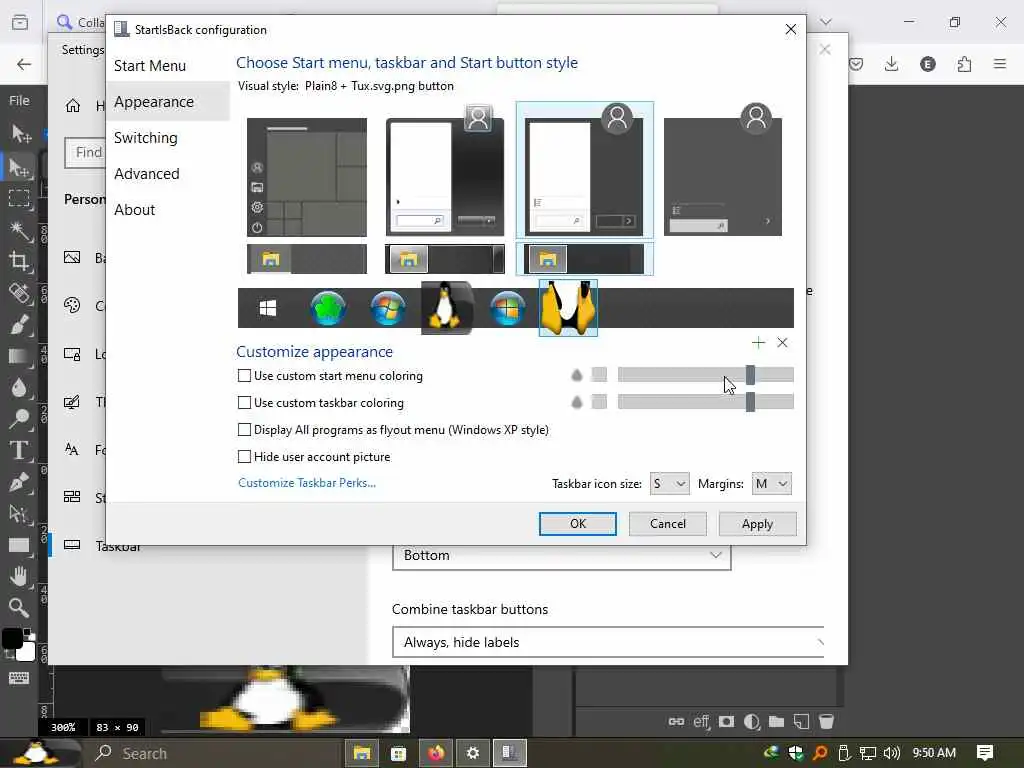Open Taskbar icon size dropdown
Image resolution: width=1024 pixels, height=768 pixels.
coord(669,483)
